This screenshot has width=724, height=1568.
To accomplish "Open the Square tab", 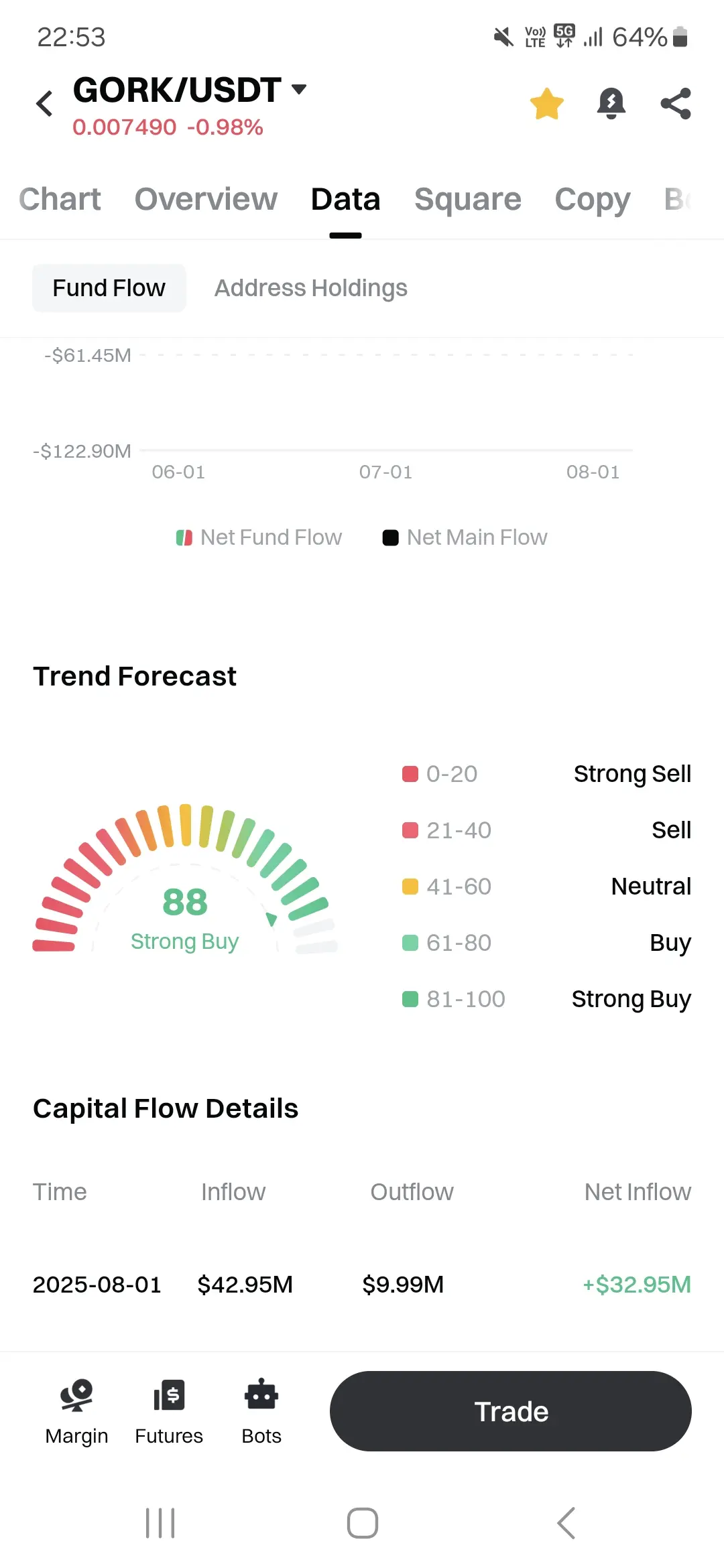I will [x=467, y=199].
